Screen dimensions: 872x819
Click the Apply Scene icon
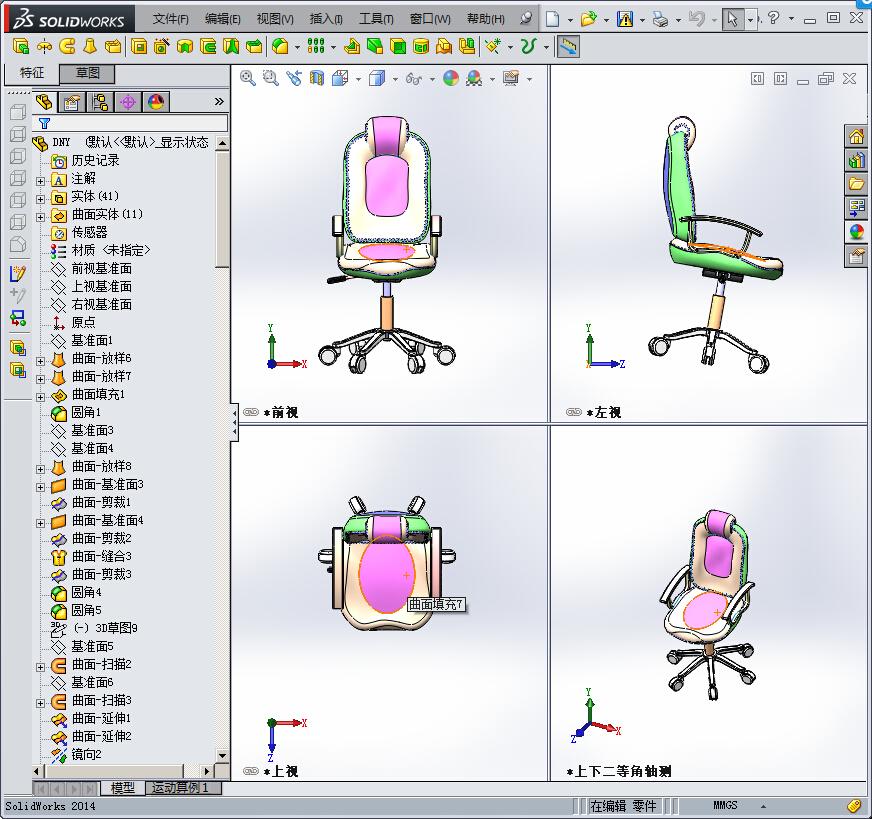[x=474, y=78]
